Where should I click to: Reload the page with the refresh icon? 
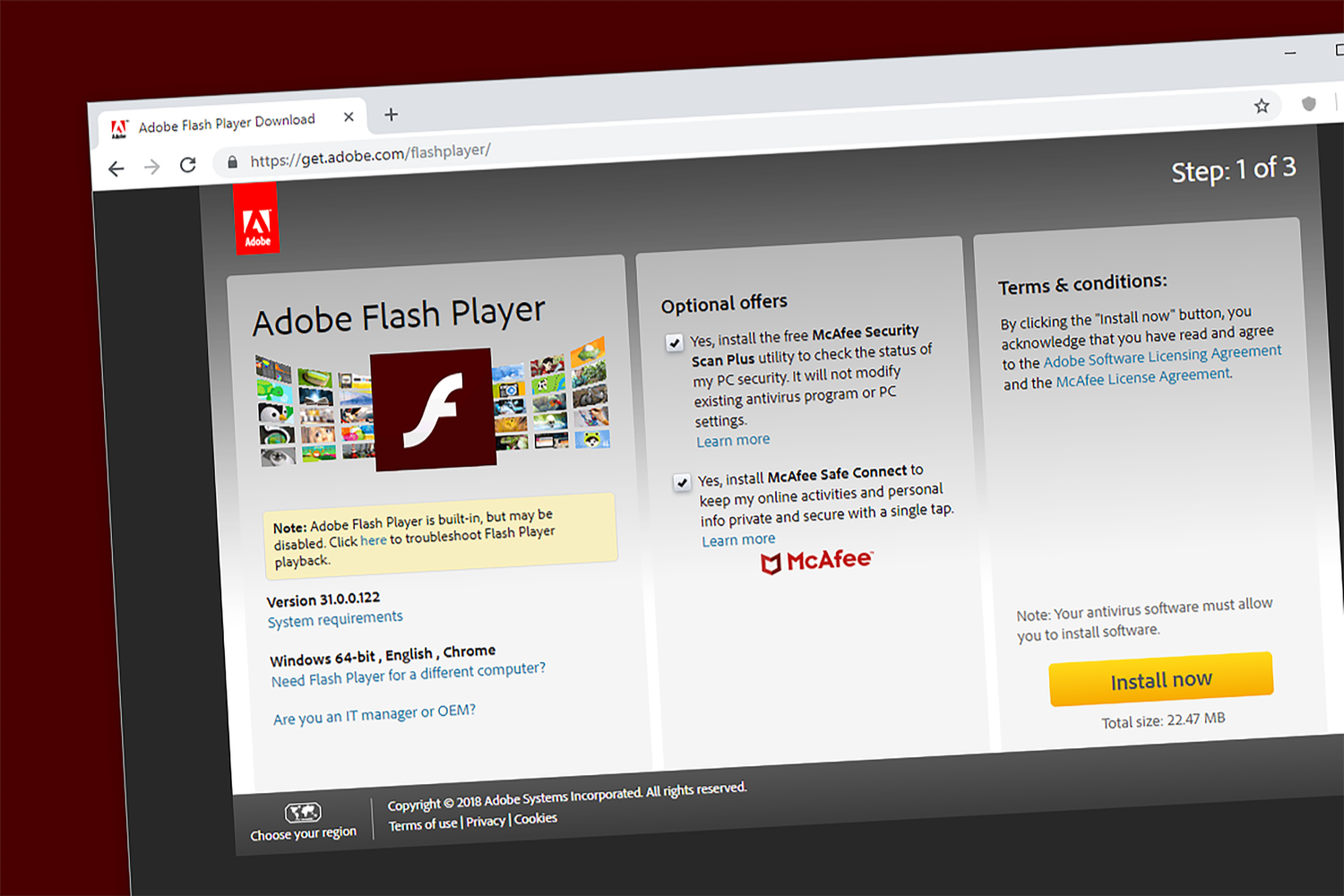point(188,165)
